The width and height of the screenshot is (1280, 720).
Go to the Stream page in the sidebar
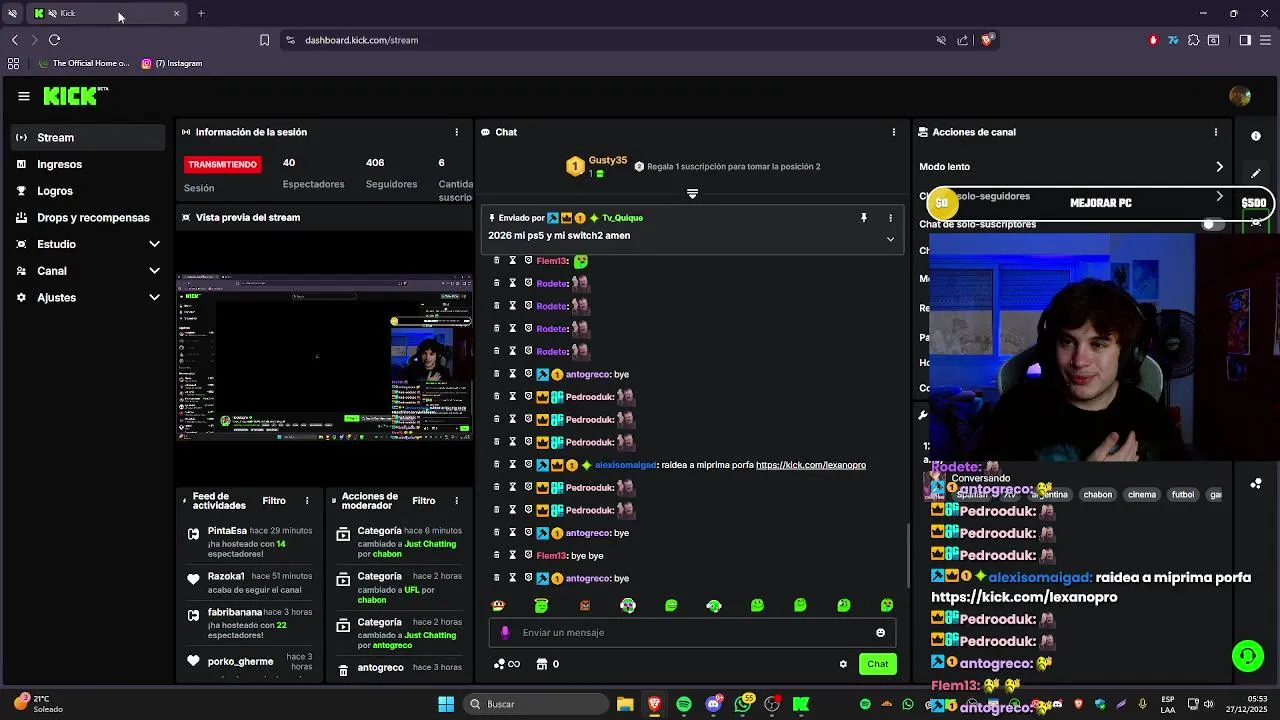tap(88, 137)
